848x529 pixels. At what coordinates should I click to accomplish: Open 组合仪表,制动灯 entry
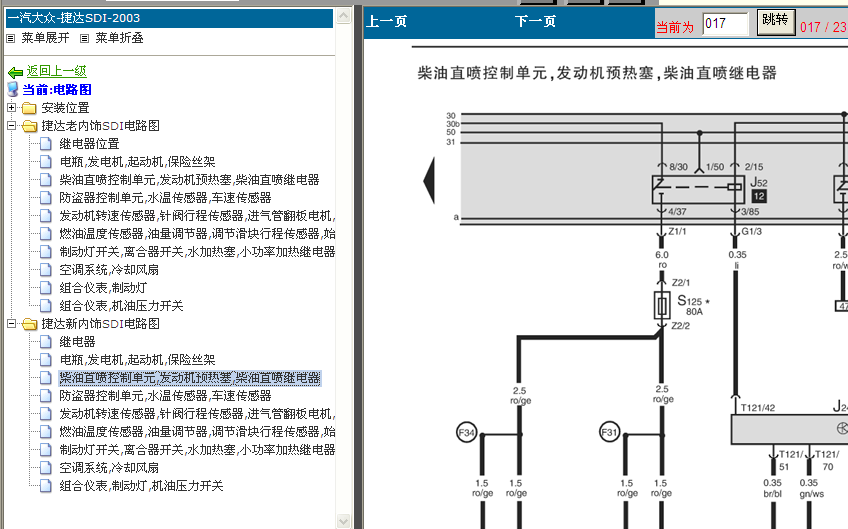(103, 288)
